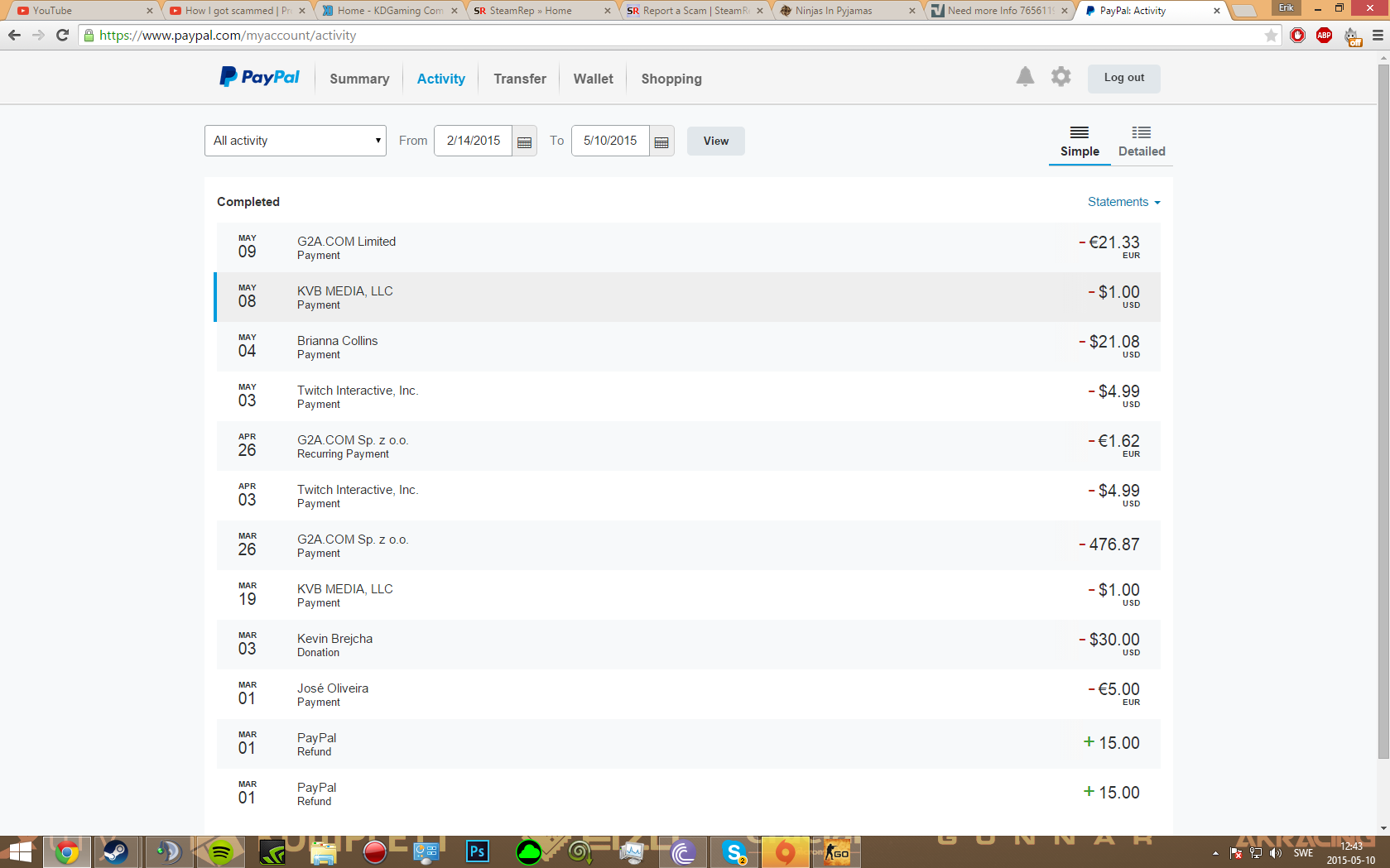The height and width of the screenshot is (868, 1390).
Task: Click the PayPal logo
Action: [x=259, y=78]
